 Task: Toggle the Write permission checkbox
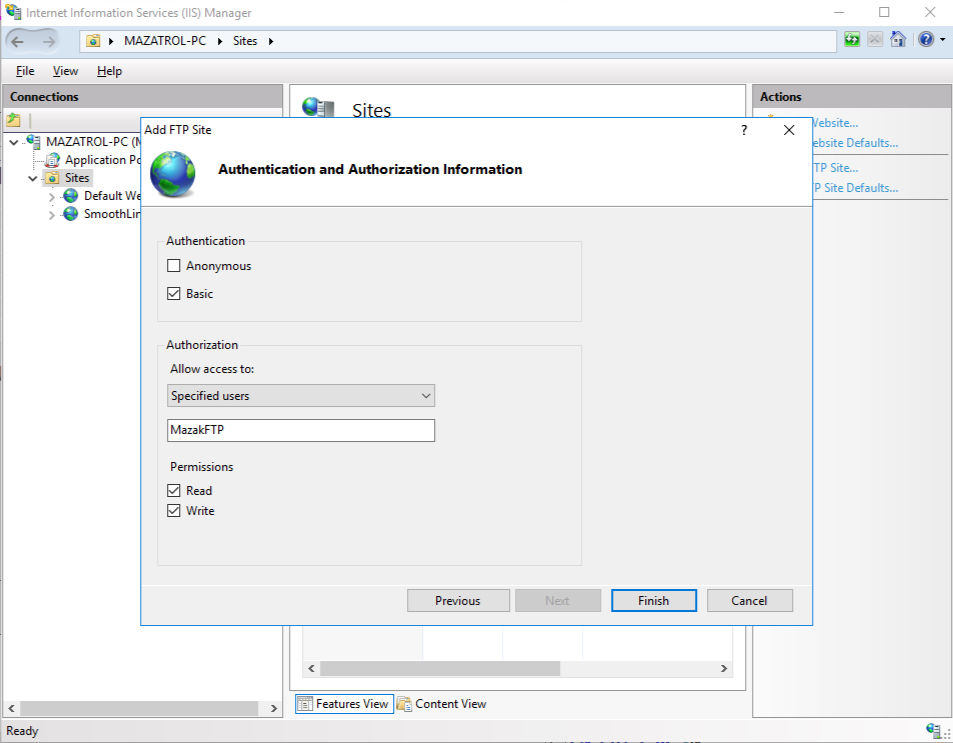point(174,511)
